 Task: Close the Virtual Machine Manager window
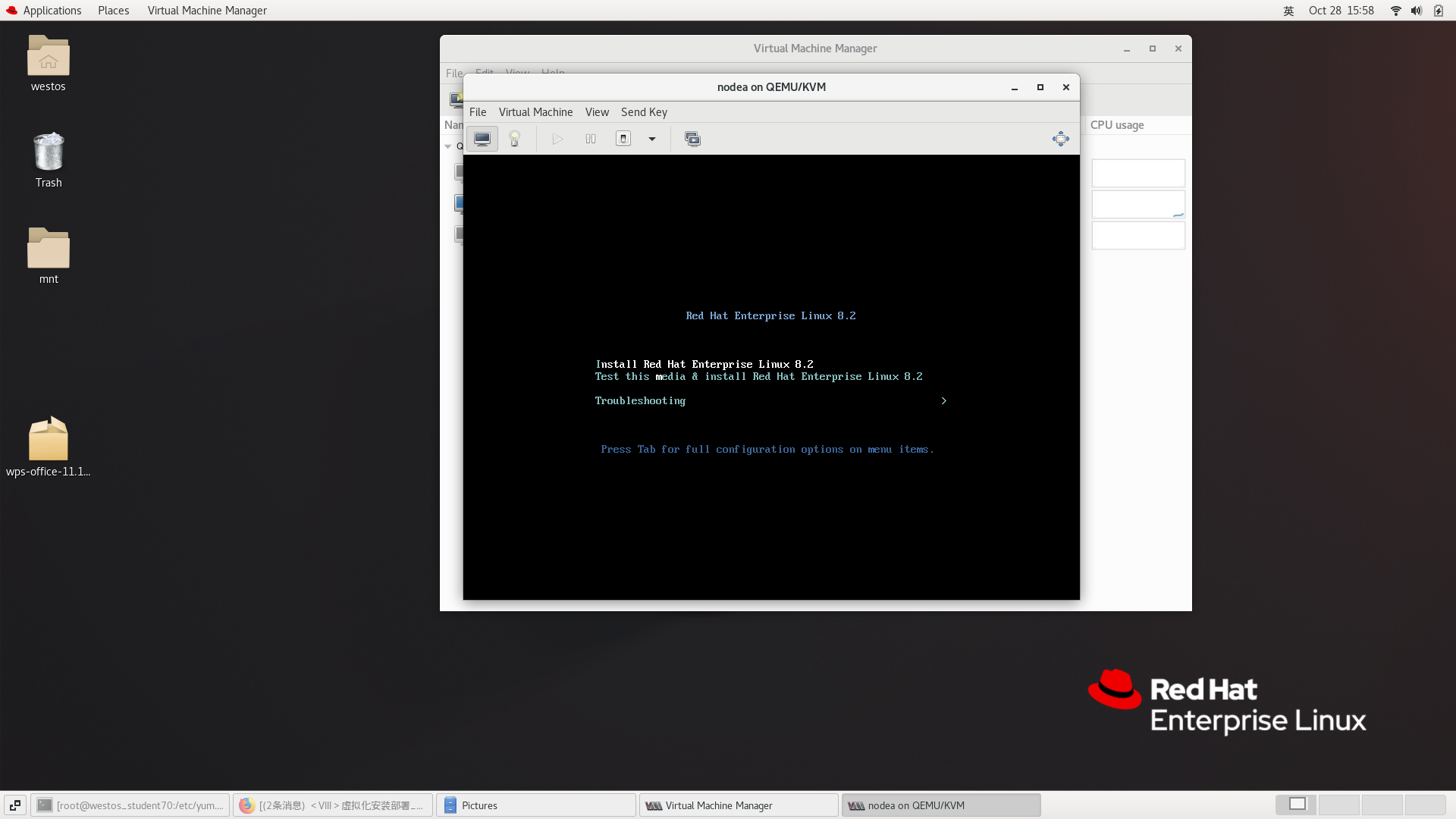click(1178, 49)
